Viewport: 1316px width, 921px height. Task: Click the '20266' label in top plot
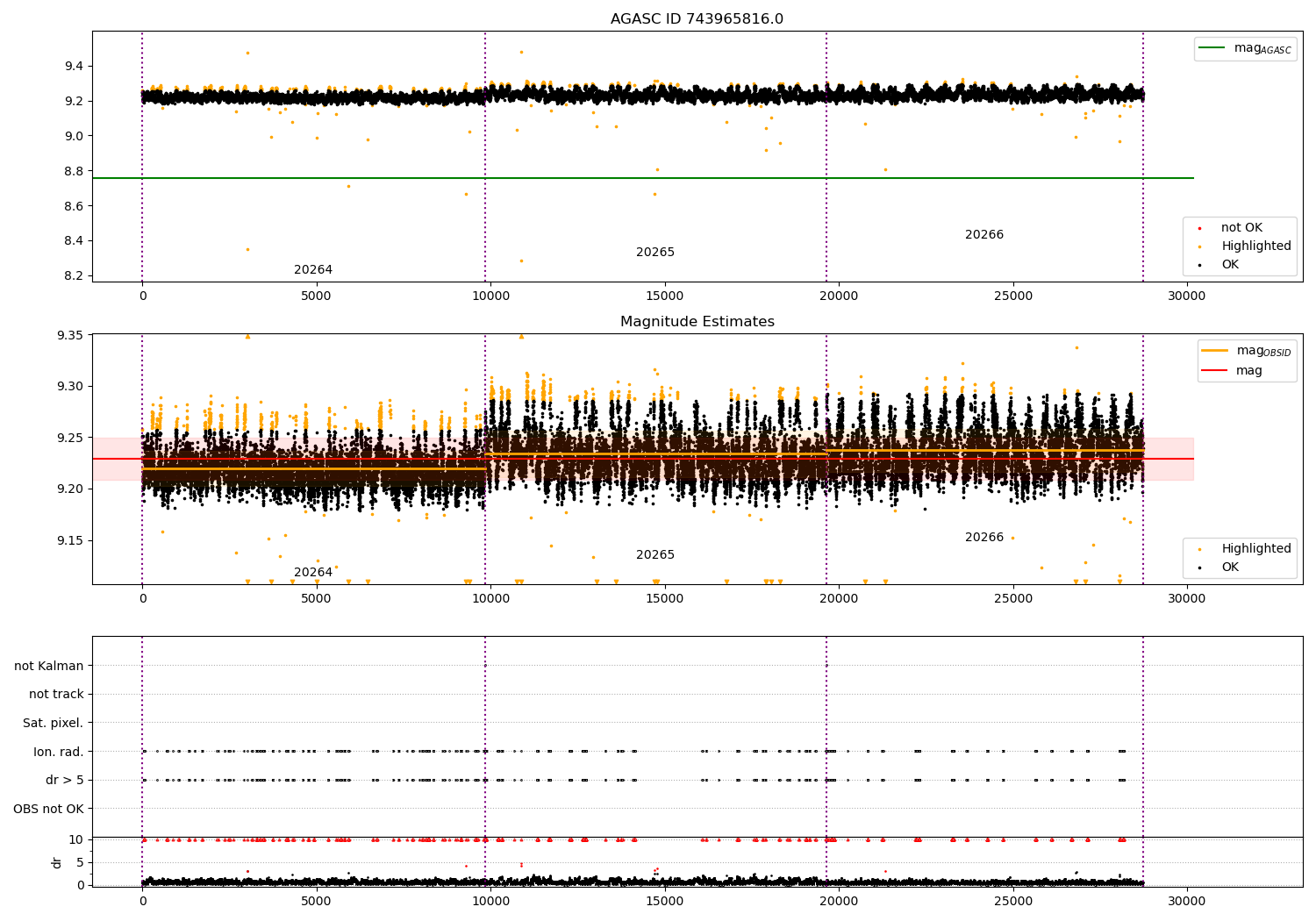(984, 235)
